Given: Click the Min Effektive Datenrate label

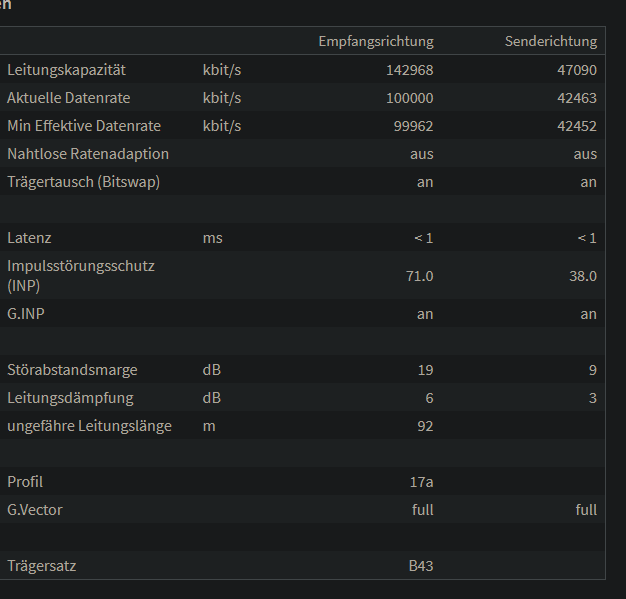Looking at the screenshot, I should [x=83, y=126].
